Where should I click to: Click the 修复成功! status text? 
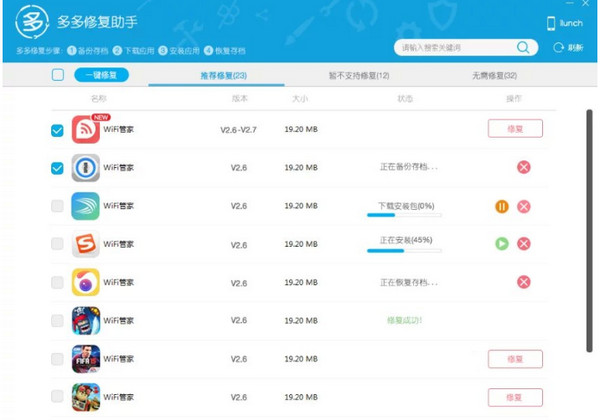click(x=404, y=320)
